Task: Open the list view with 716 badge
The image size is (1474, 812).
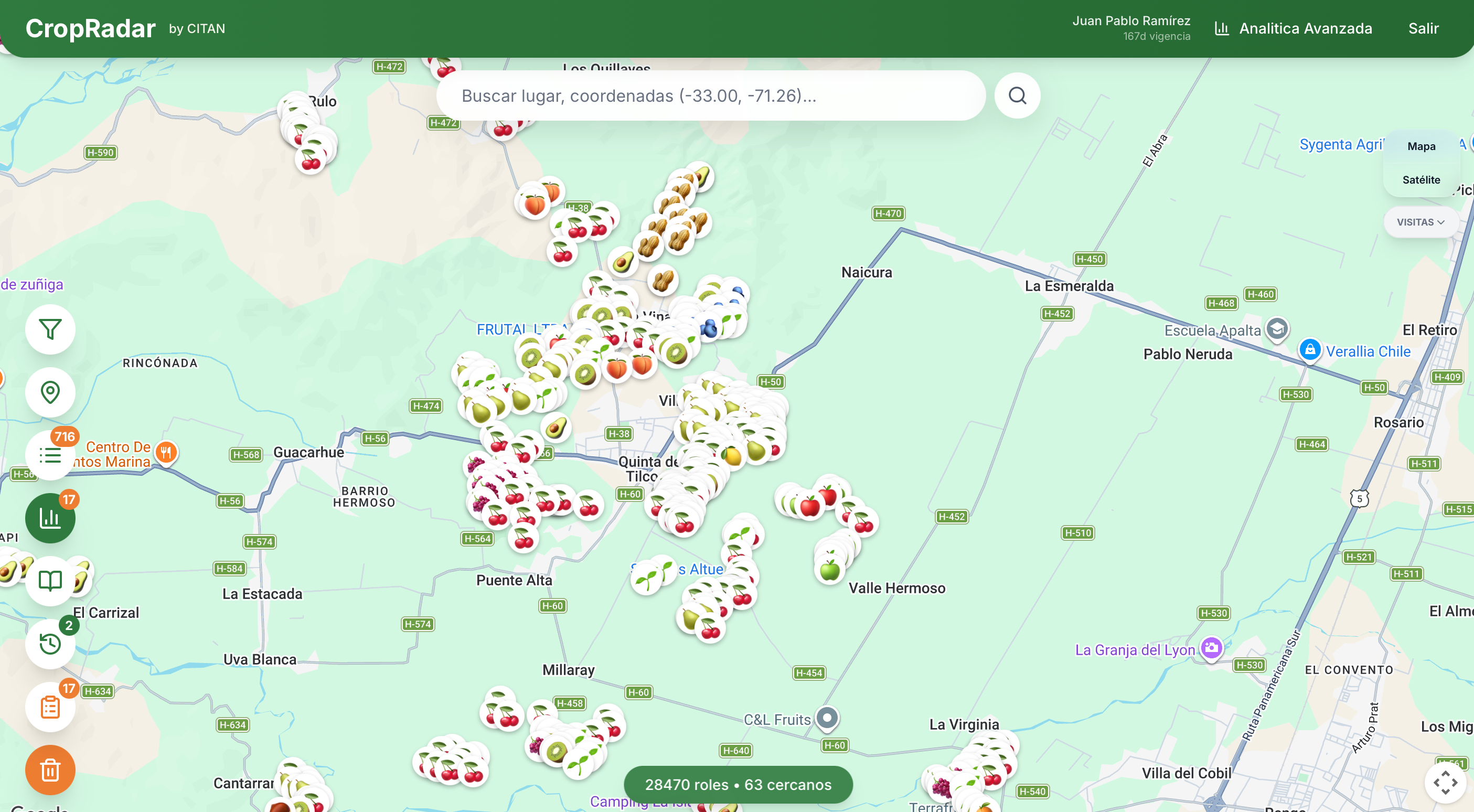Action: click(x=50, y=455)
